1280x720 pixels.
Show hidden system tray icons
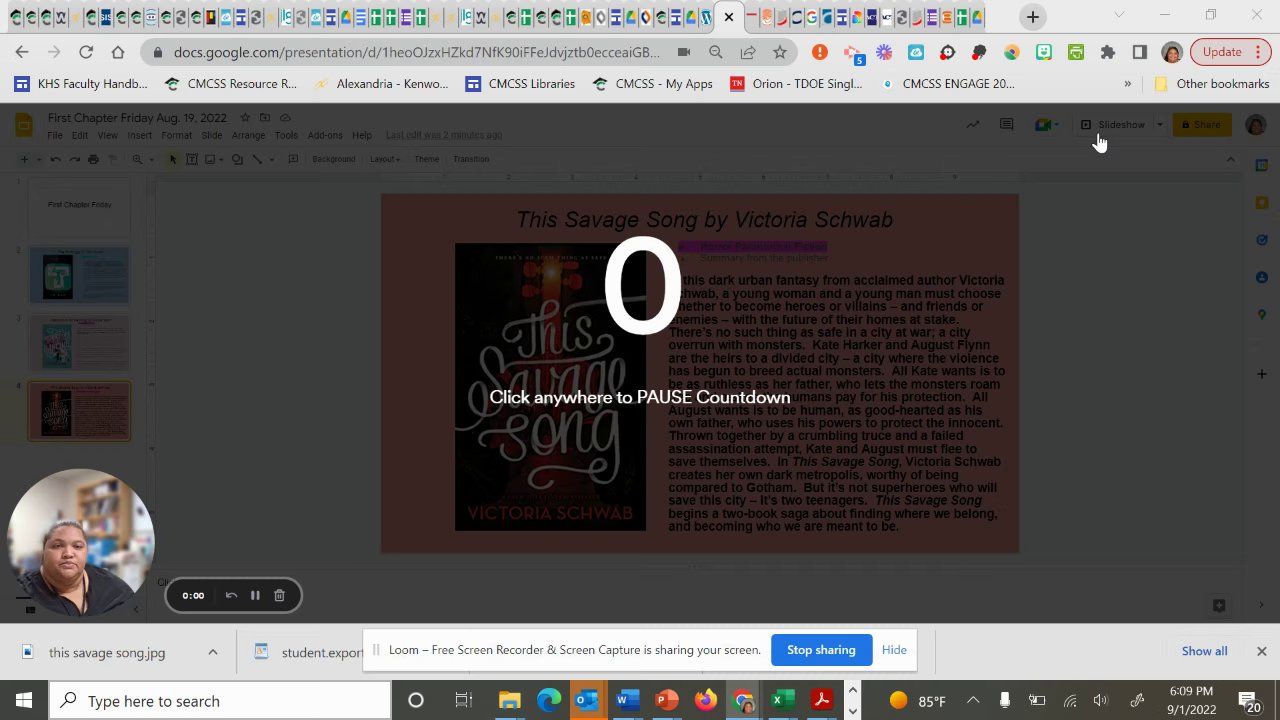pos(972,701)
